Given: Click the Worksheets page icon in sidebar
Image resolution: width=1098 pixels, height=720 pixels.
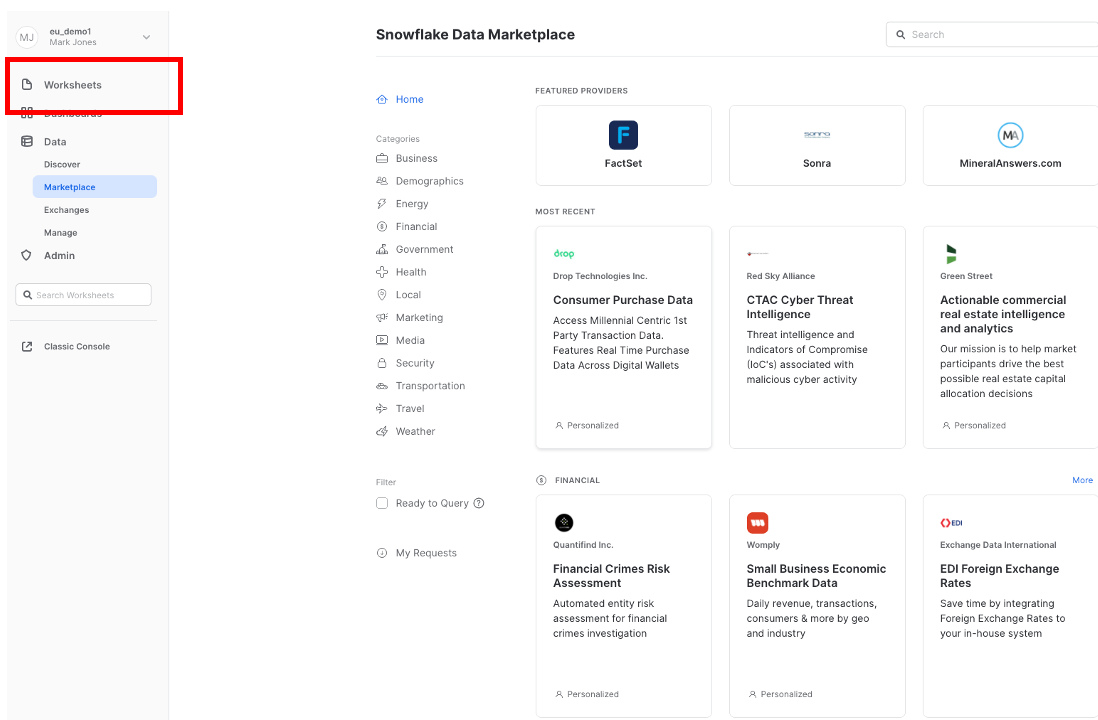Looking at the screenshot, I should 27,85.
